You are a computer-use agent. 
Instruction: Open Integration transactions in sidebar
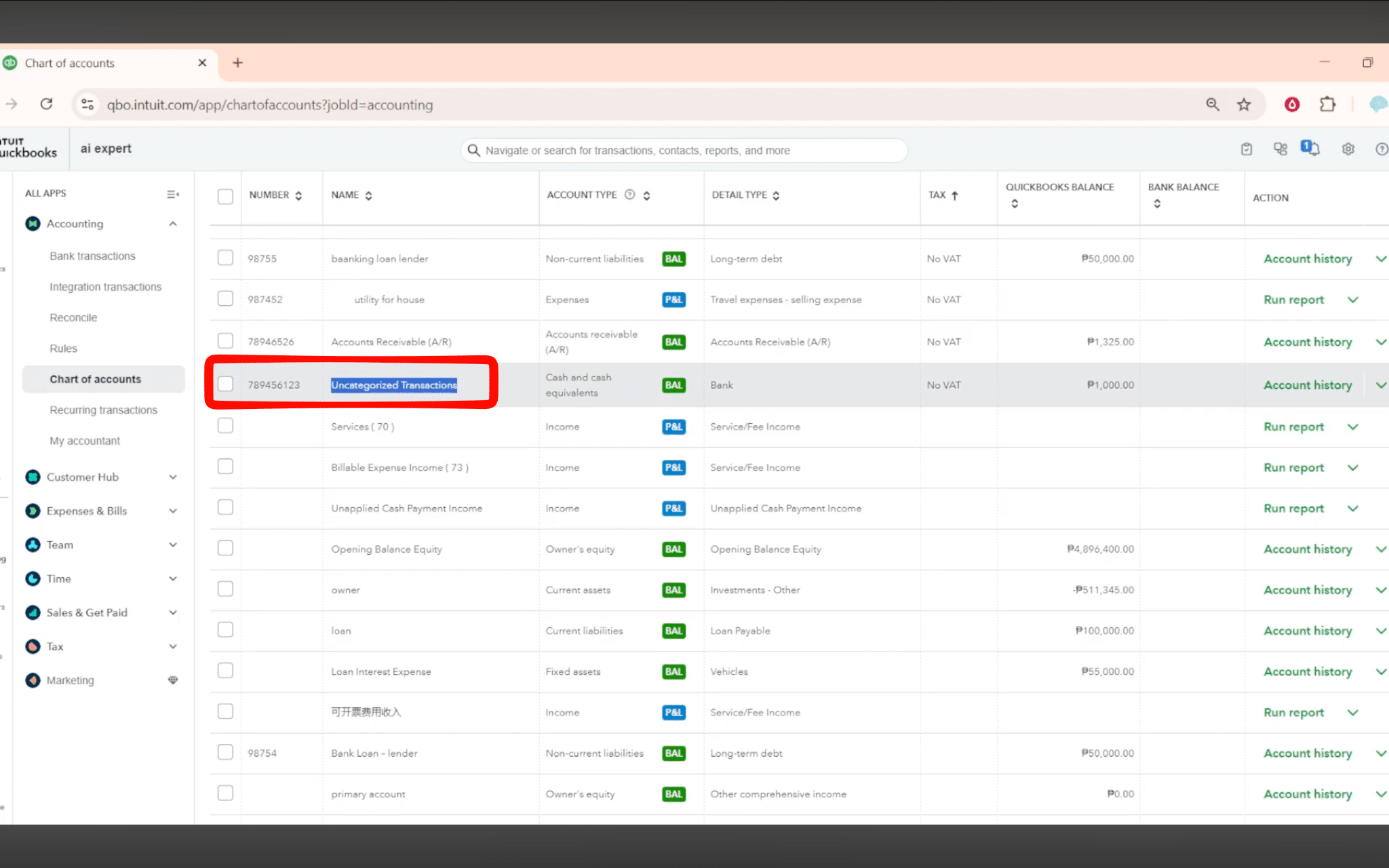click(106, 287)
